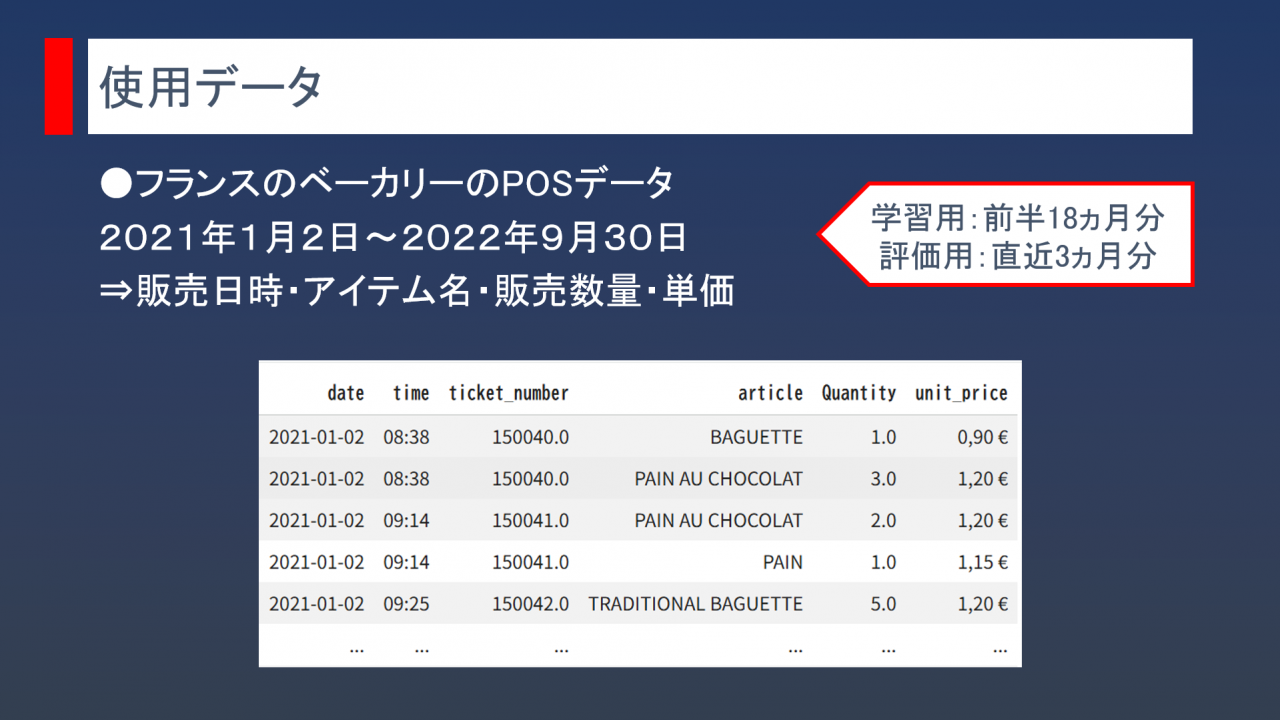
Task: Click 2021-01-02 in the TRADITIONAL BAGUETTE row
Action: click(x=317, y=604)
